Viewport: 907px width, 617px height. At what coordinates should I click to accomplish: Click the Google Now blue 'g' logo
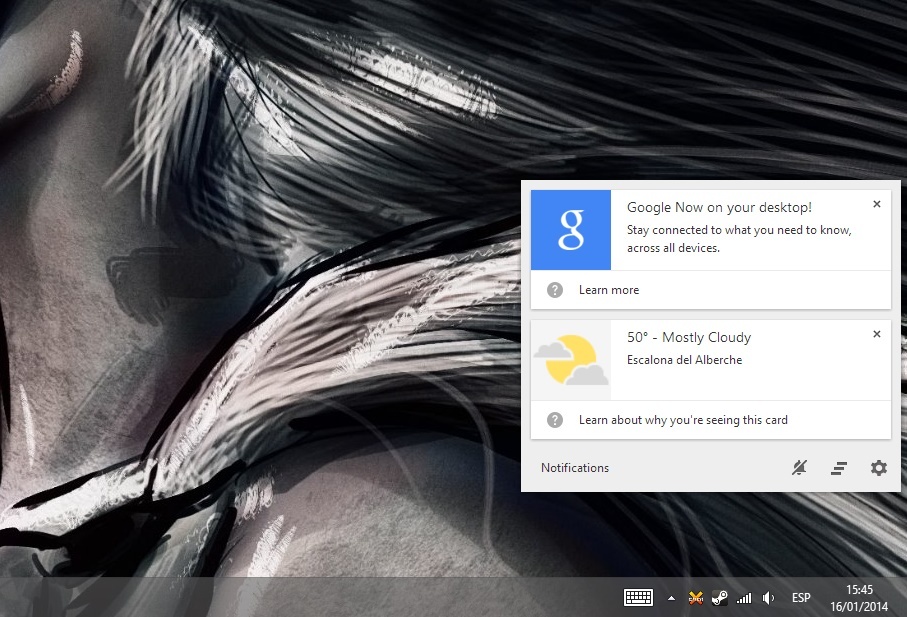(570, 231)
